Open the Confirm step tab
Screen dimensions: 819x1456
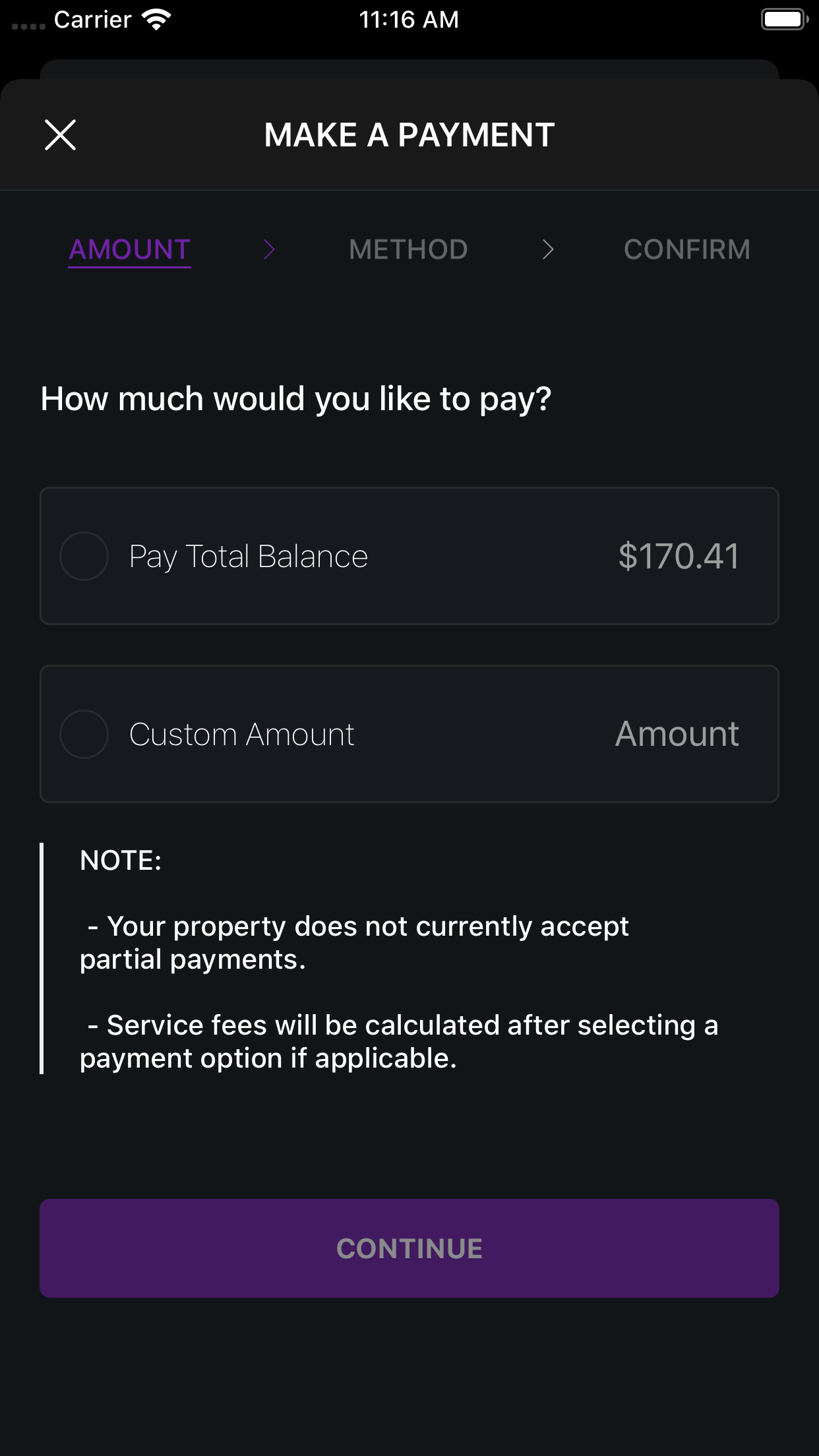(686, 249)
